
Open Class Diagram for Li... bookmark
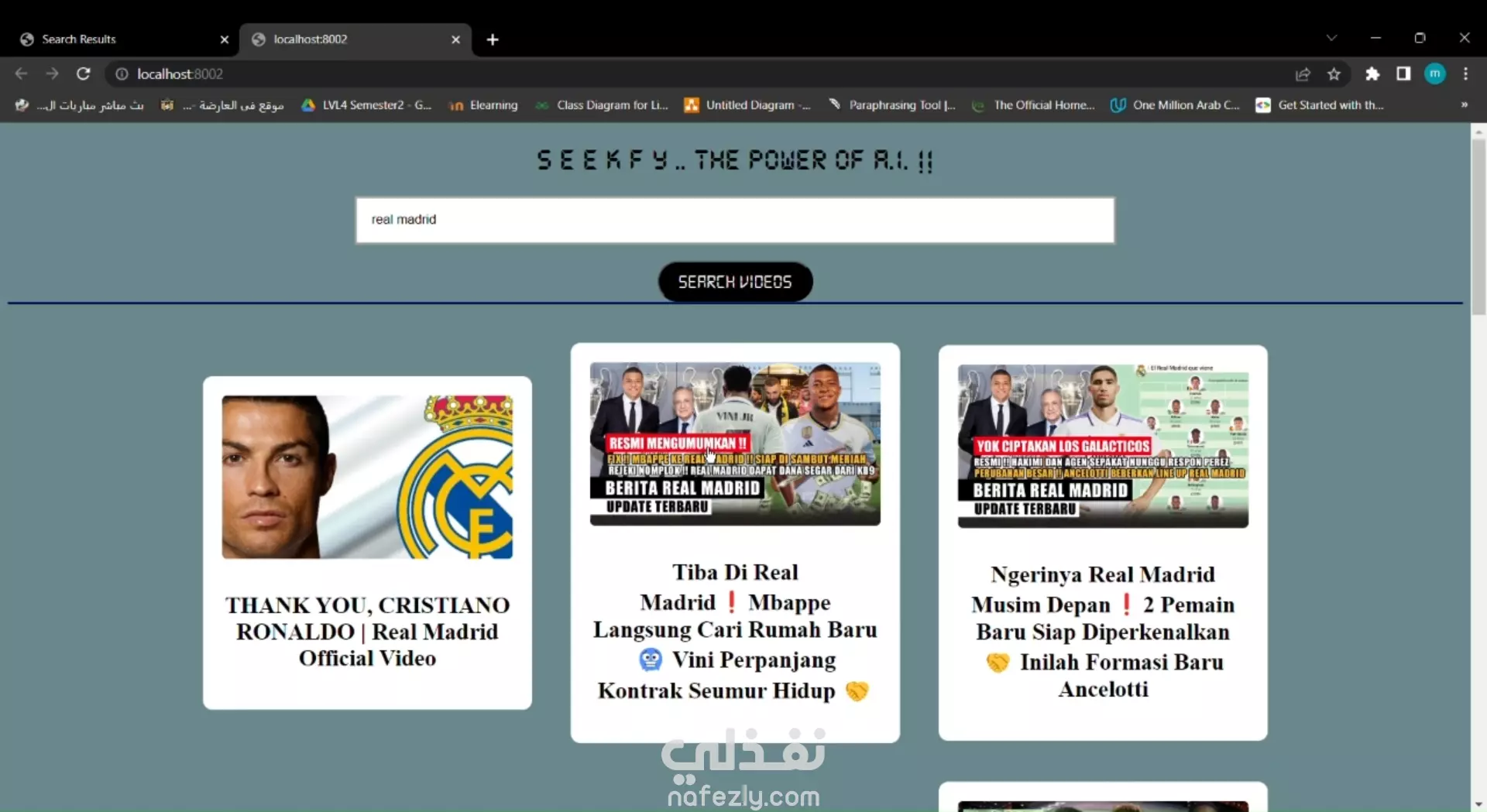coord(602,104)
